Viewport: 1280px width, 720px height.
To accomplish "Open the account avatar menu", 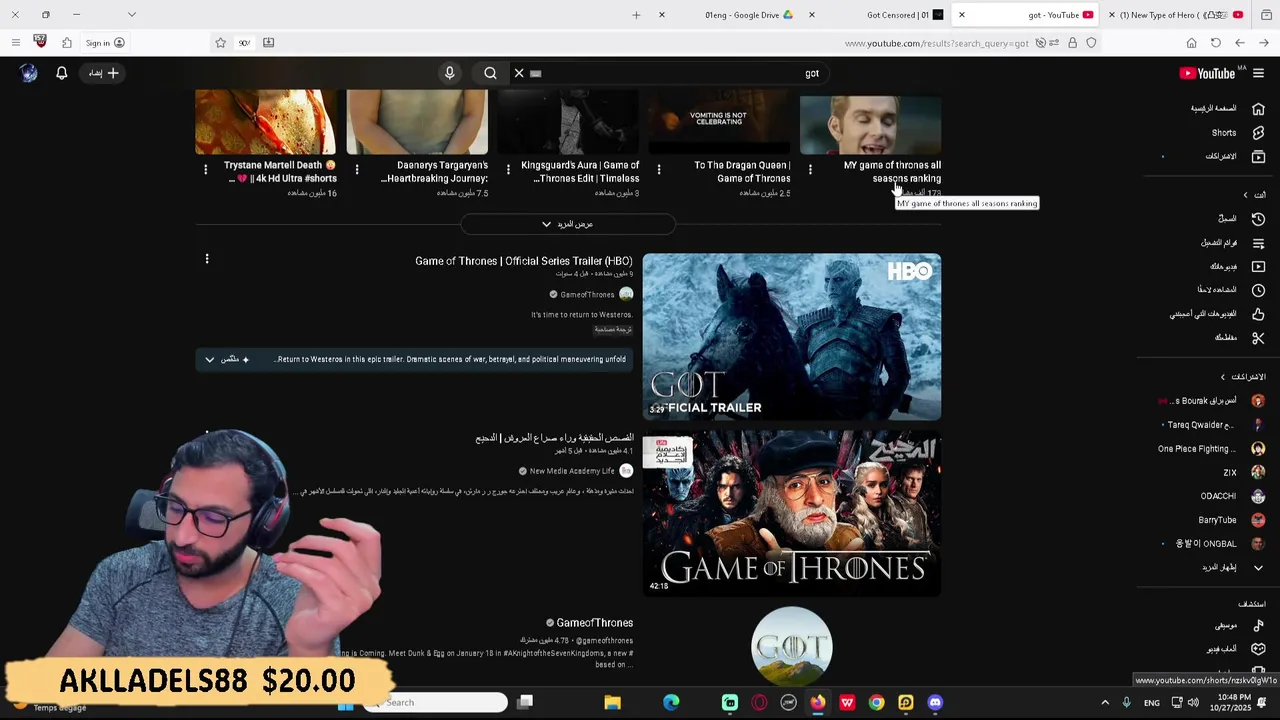I will [29, 73].
